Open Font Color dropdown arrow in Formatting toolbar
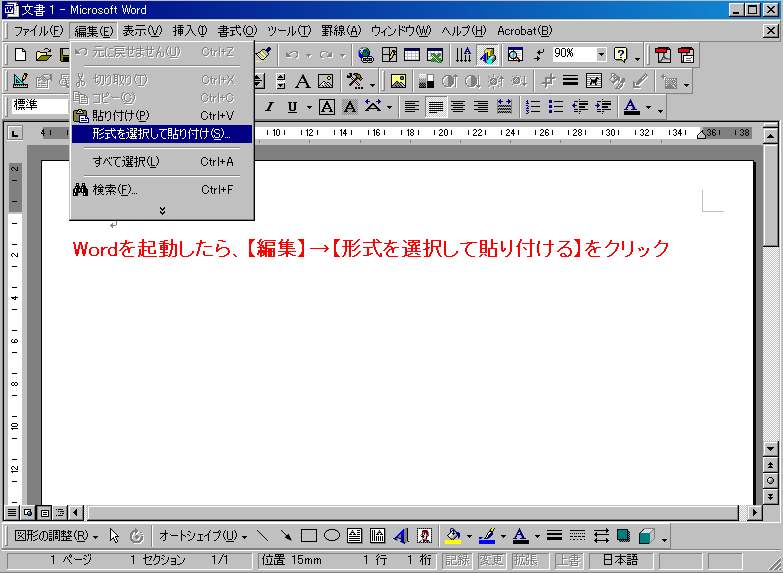 (x=648, y=107)
